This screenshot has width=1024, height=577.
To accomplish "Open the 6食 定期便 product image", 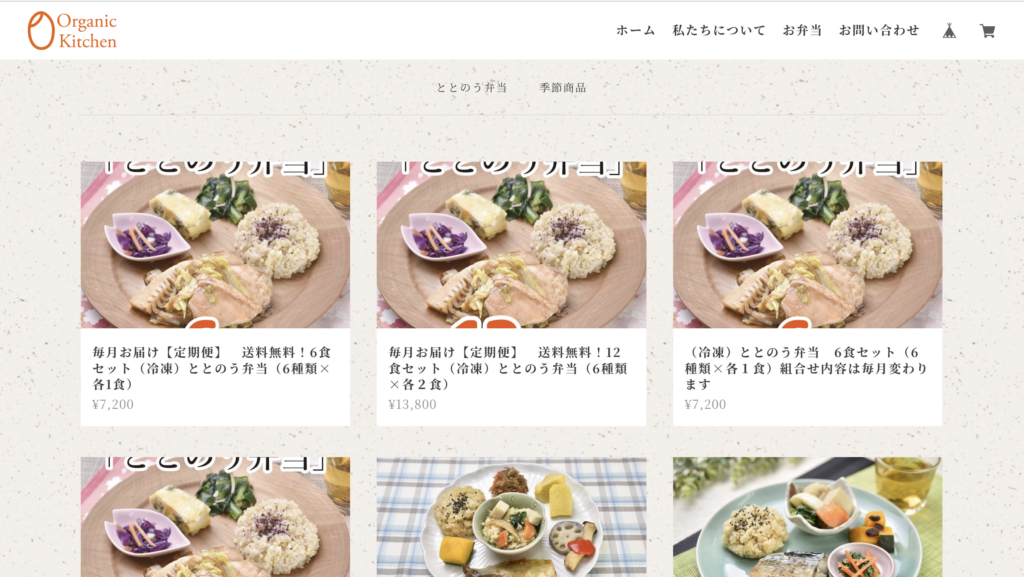I will [x=216, y=245].
